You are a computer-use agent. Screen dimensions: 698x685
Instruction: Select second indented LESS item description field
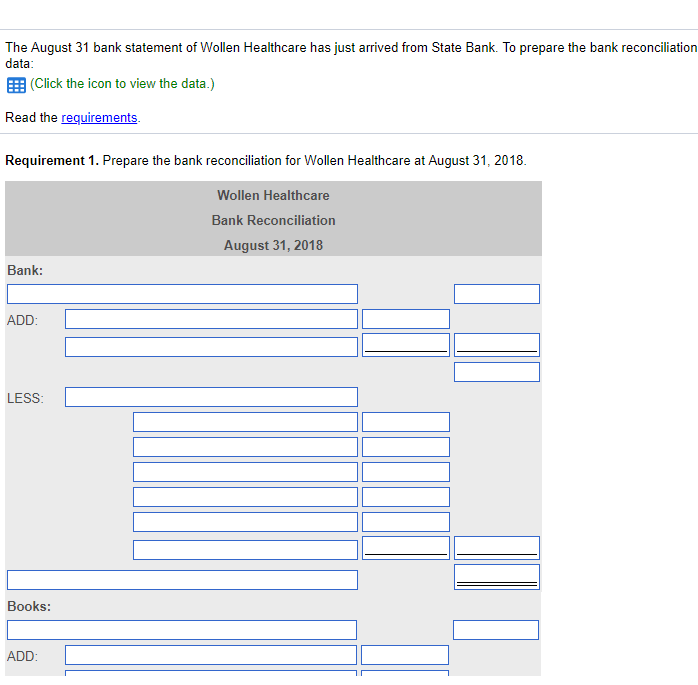[x=245, y=447]
